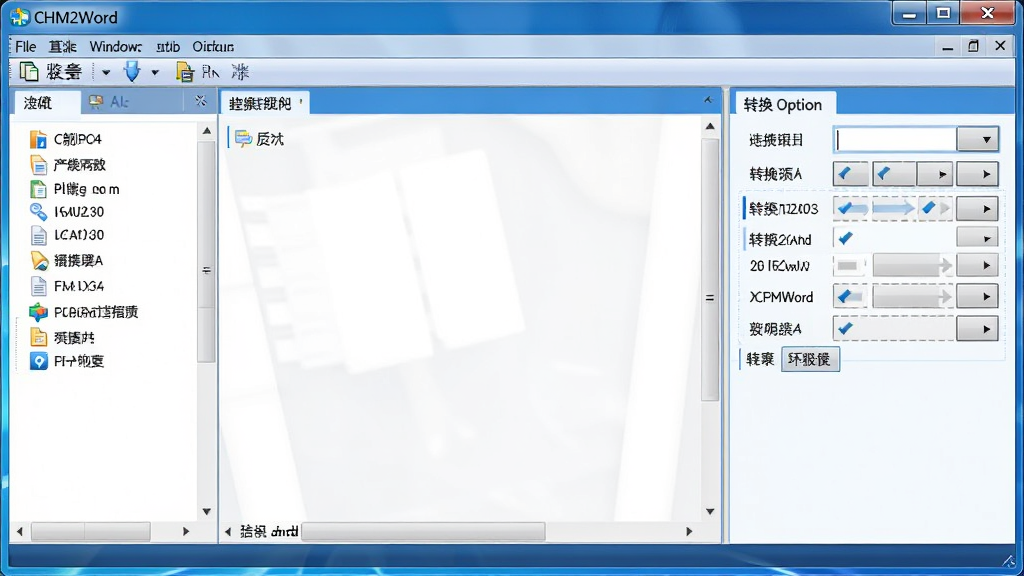Image resolution: width=1024 pixels, height=576 pixels.
Task: Open the Window menu
Action: click(x=116, y=46)
